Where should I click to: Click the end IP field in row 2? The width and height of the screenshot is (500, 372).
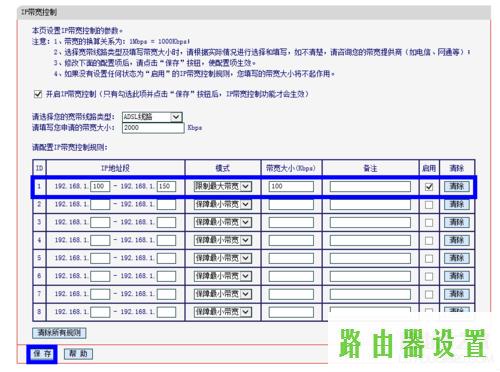click(x=166, y=204)
